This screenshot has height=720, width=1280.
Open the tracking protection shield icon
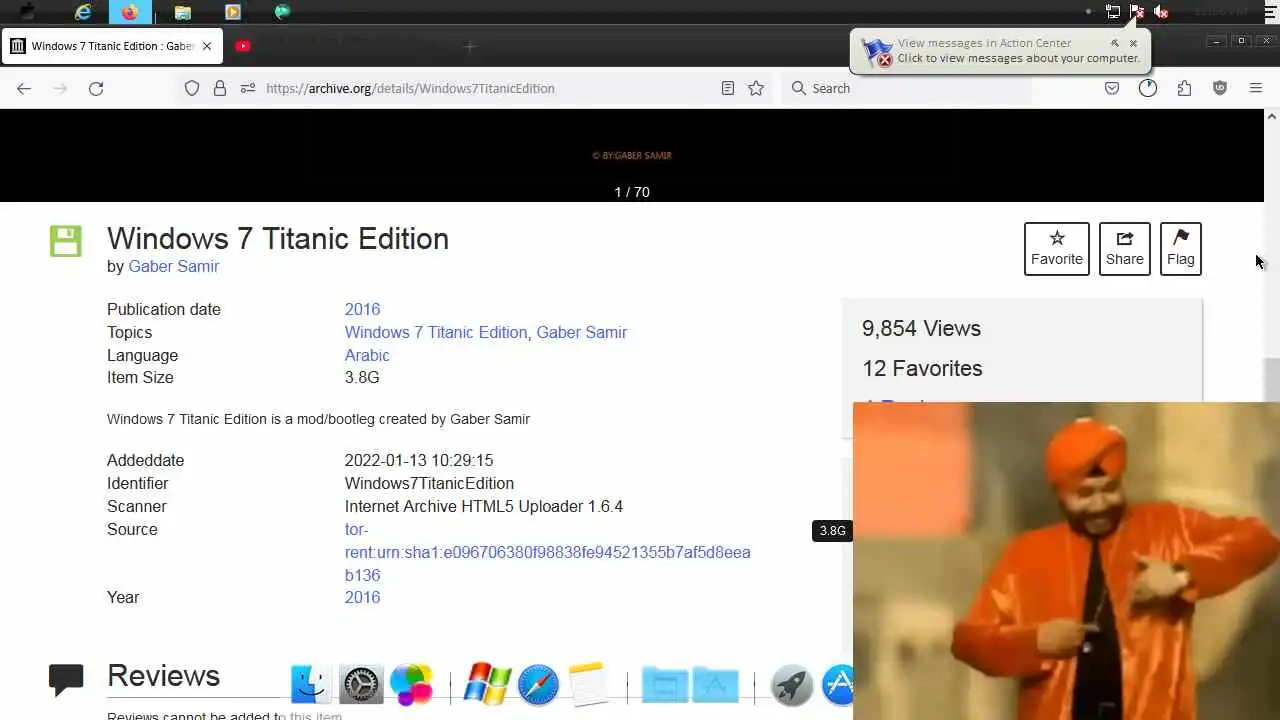point(192,88)
